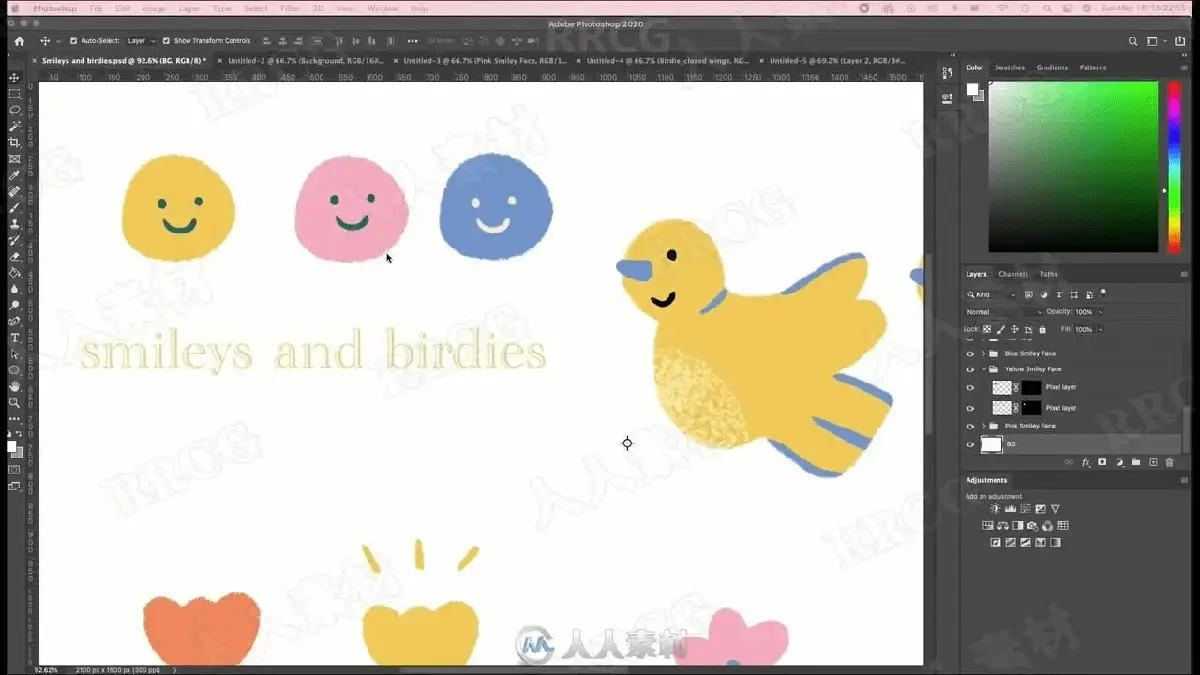
Task: Select the BG layer thumbnail
Action: pos(991,445)
